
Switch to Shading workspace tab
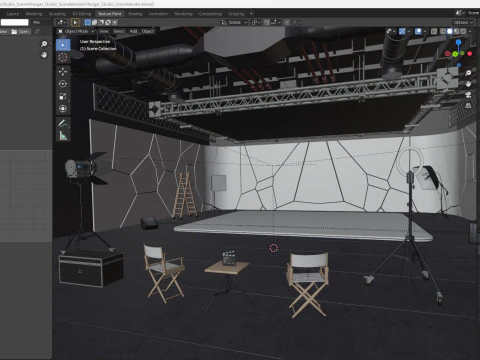[x=135, y=14]
